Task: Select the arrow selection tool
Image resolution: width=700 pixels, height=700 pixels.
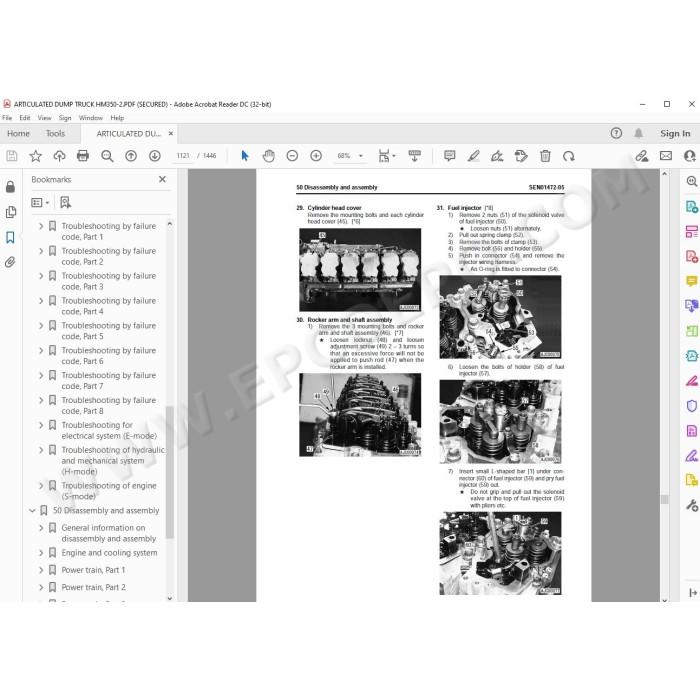Action: click(244, 156)
